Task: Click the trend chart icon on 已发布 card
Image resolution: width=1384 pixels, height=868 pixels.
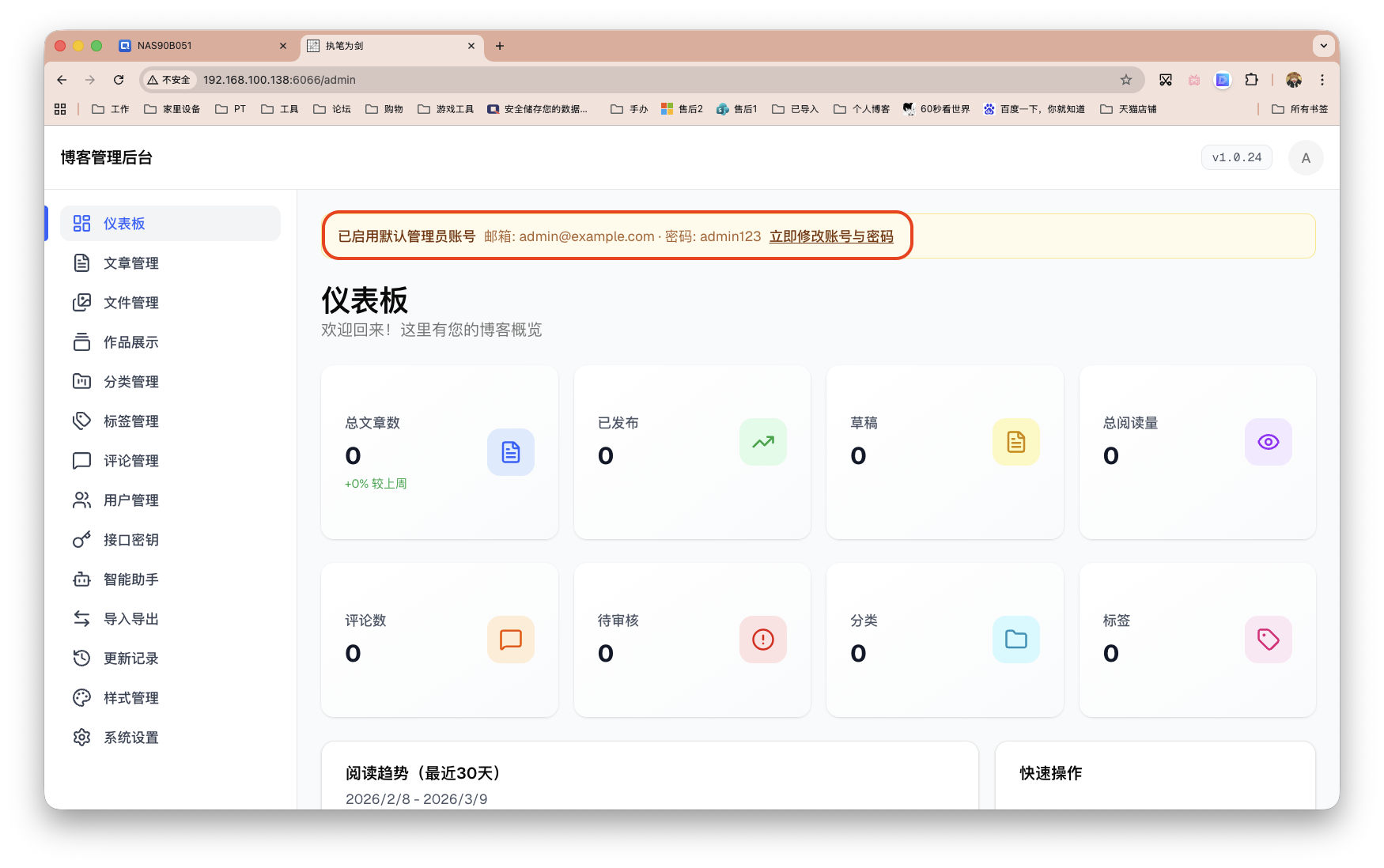Action: pyautogui.click(x=762, y=442)
